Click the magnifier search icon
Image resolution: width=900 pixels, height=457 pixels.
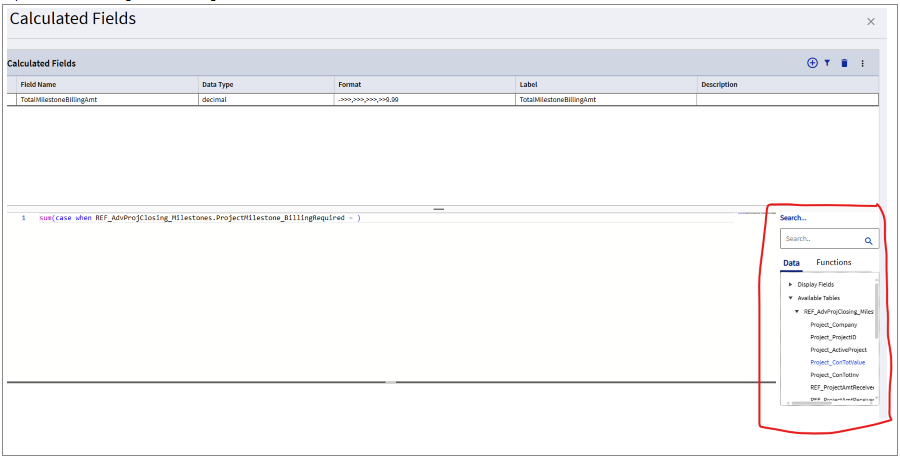coord(868,241)
